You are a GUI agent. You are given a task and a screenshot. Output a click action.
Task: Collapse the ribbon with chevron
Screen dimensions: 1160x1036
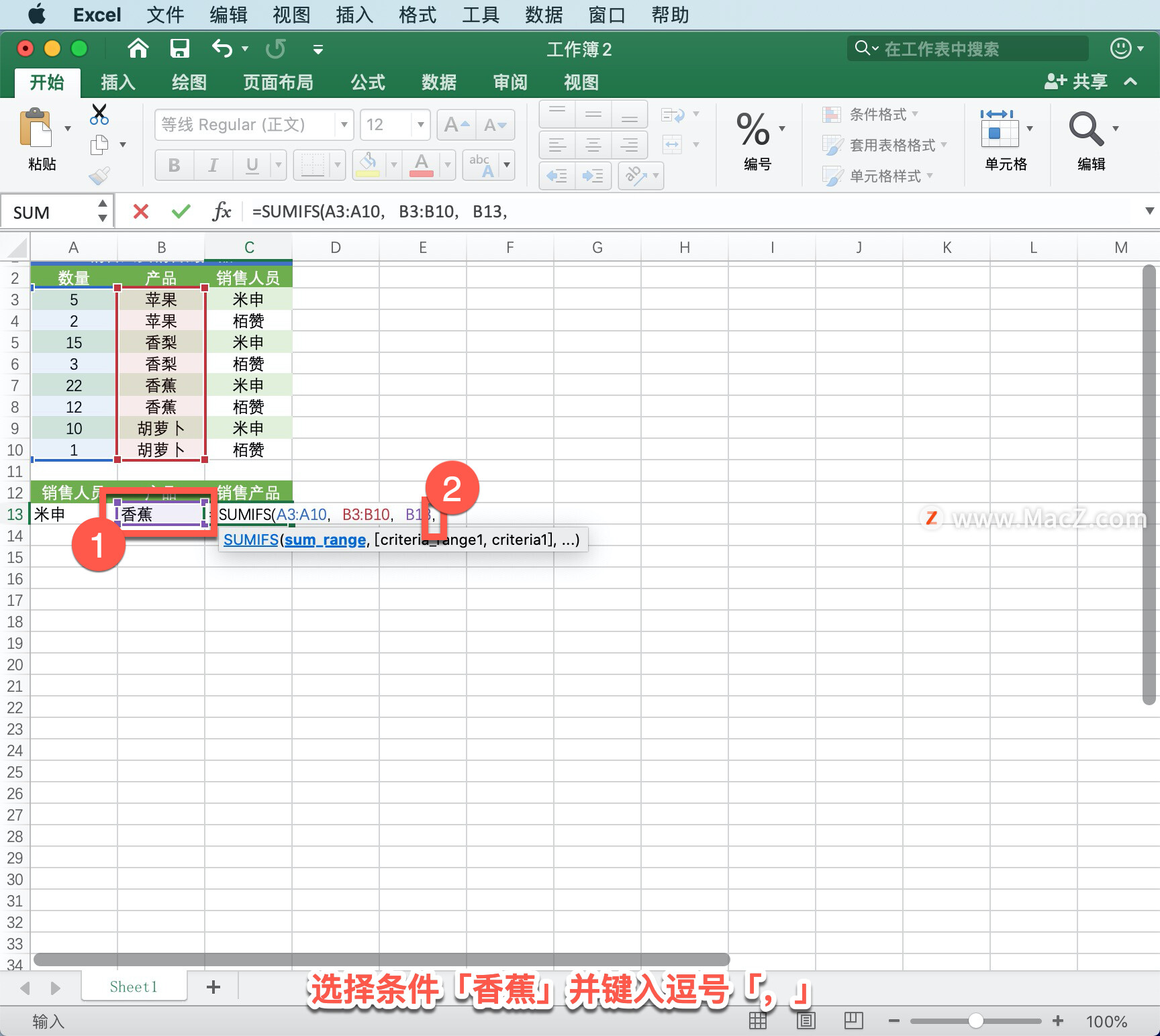[1131, 82]
